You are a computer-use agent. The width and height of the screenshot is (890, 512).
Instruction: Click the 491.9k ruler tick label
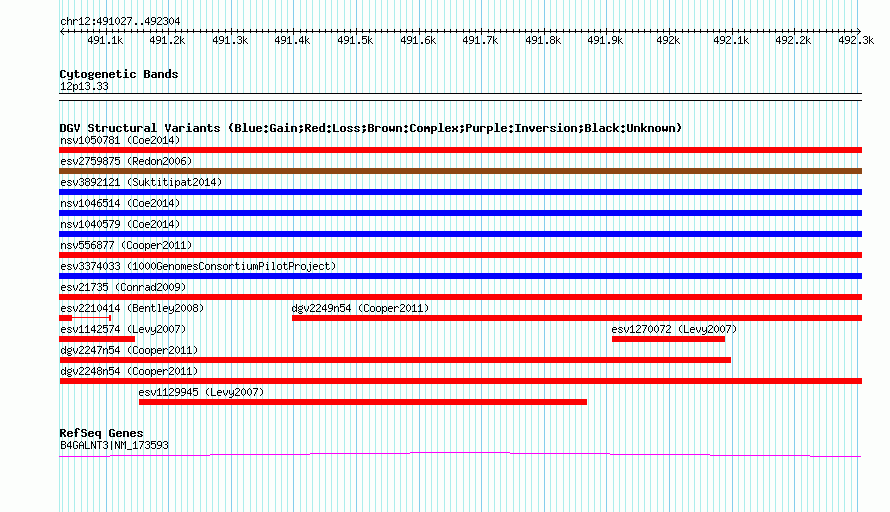click(x=605, y=40)
